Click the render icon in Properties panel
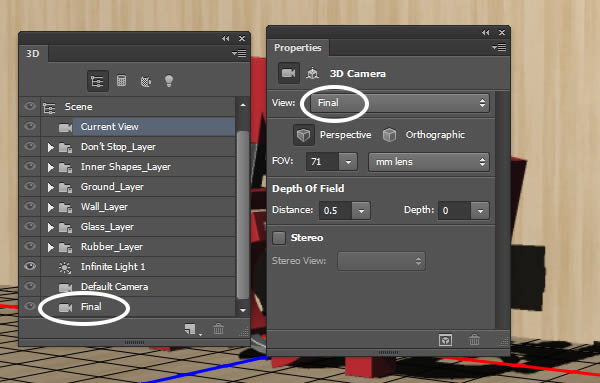This screenshot has height=383, width=600. (x=445, y=340)
